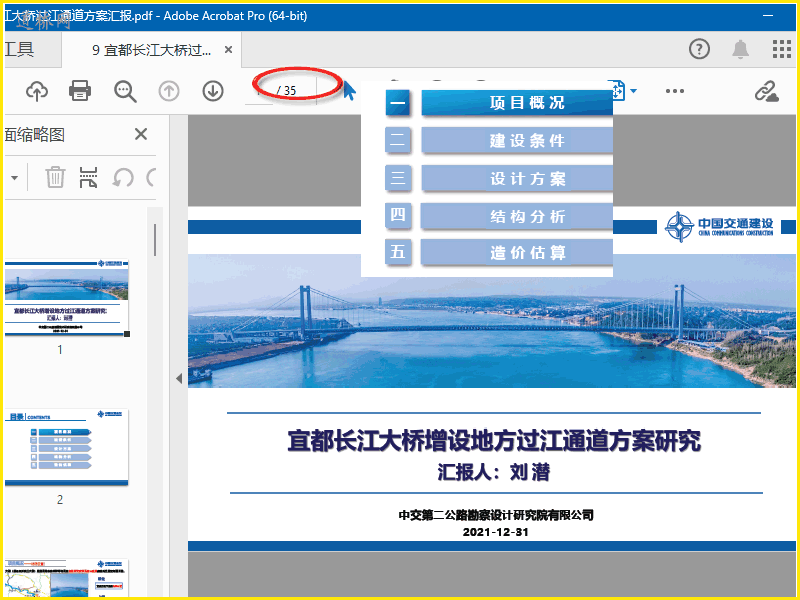Open the thumbnails panel options dropdown
Viewport: 800px width, 600px height.
click(14, 178)
